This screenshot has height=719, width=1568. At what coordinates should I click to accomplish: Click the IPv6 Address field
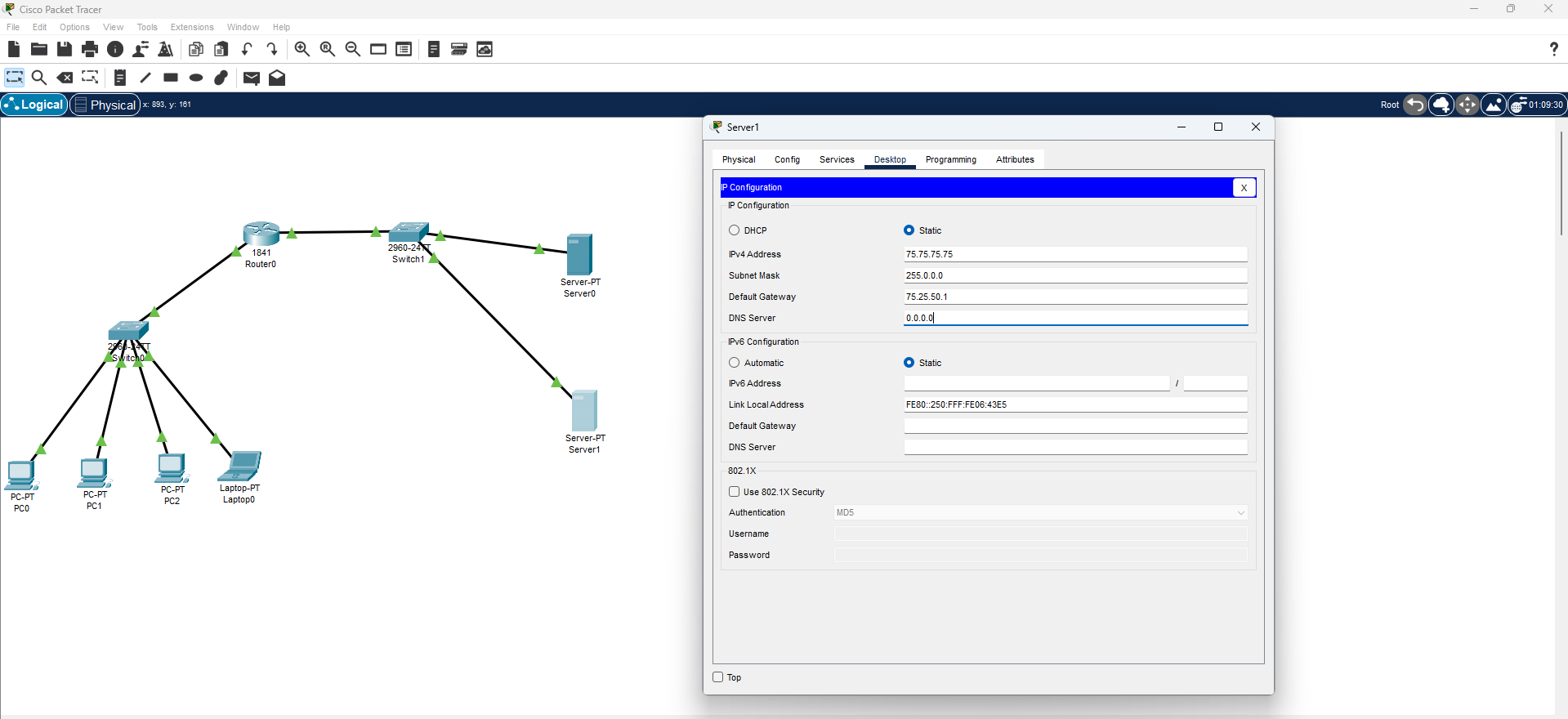pos(1037,383)
